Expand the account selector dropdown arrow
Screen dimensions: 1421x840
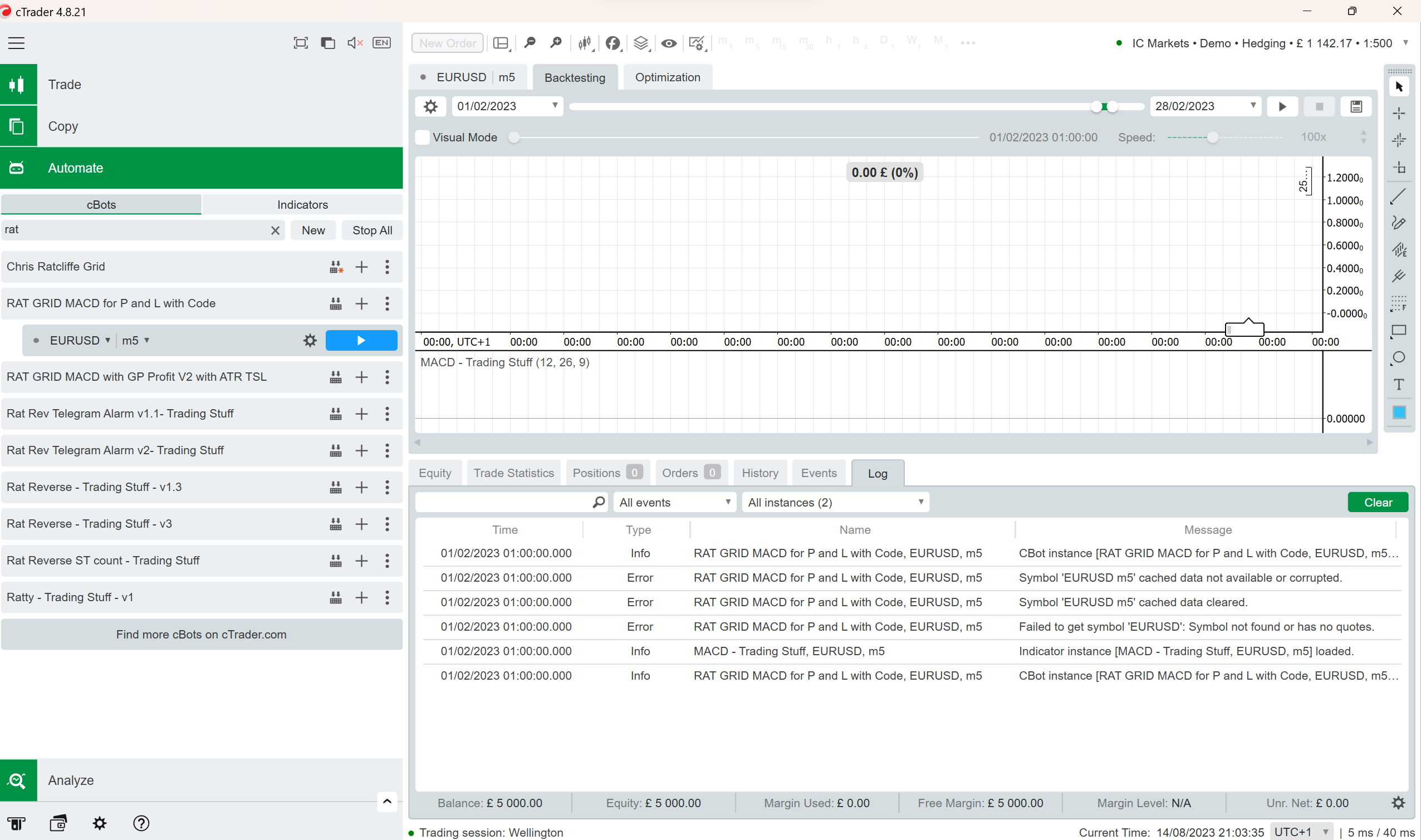(1405, 43)
